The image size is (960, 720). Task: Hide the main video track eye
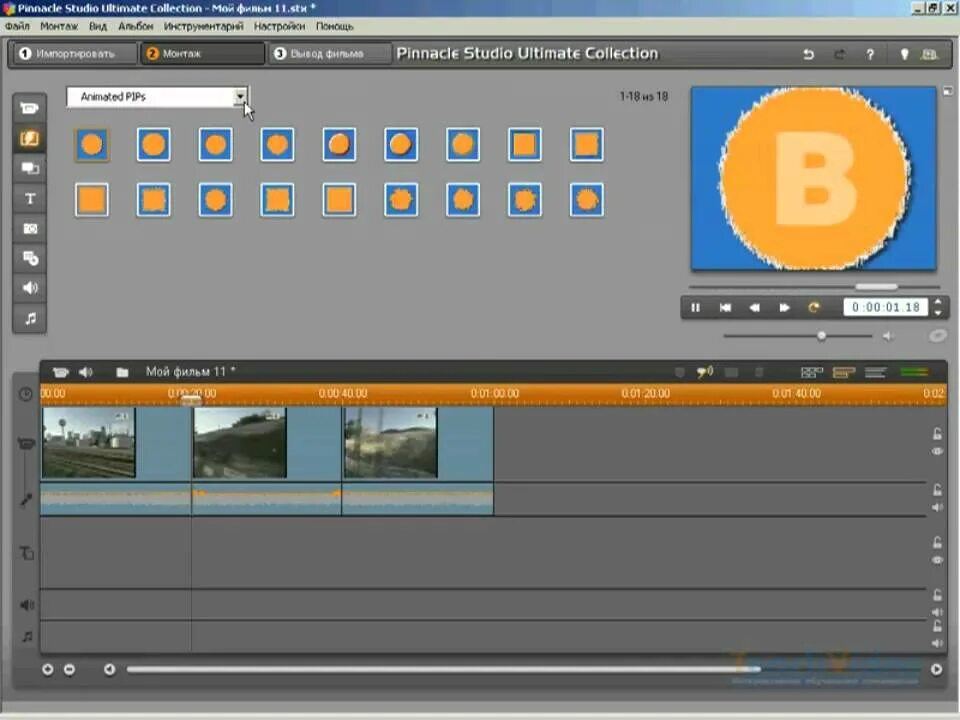(x=937, y=451)
